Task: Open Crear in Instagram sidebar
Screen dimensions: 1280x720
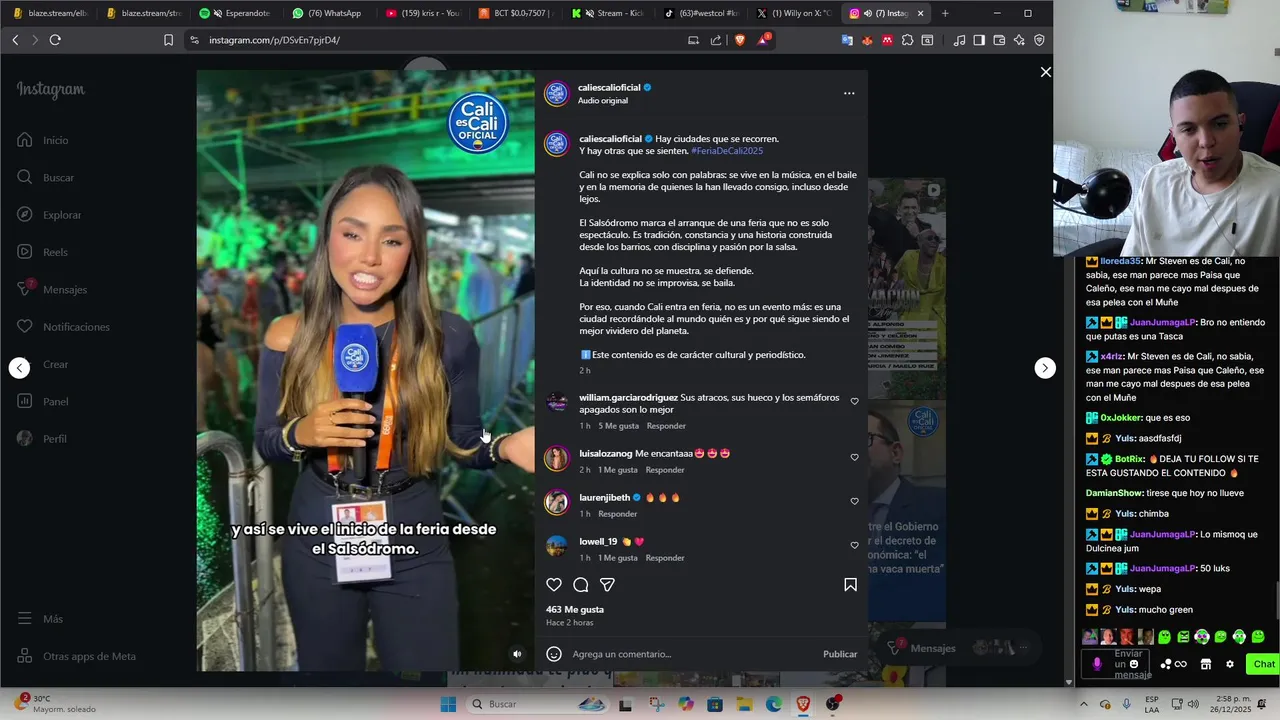Action: tap(43, 364)
